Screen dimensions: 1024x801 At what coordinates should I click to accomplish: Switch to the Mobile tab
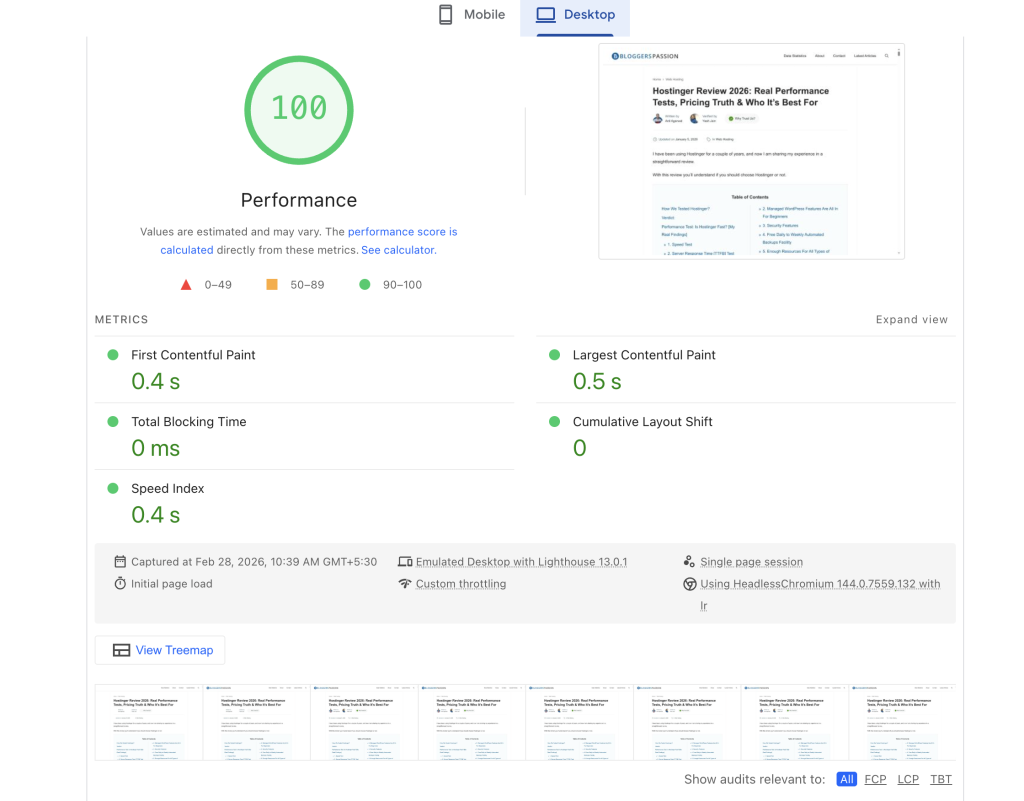tap(472, 16)
